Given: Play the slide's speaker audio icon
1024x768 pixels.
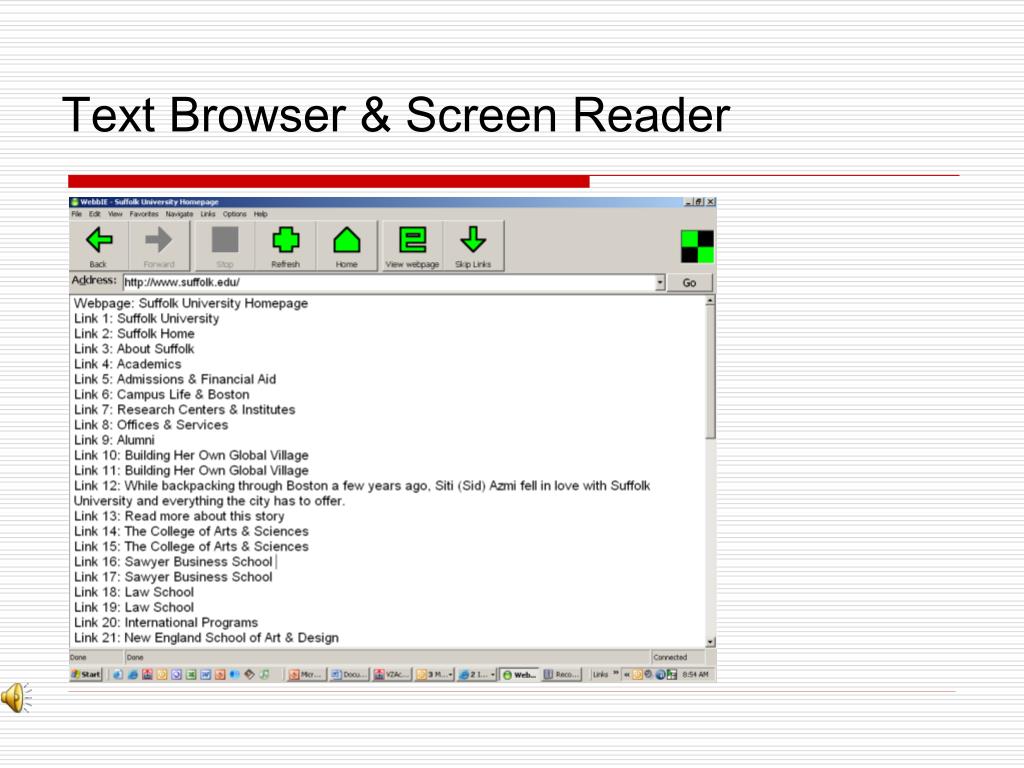Looking at the screenshot, I should pos(16,697).
